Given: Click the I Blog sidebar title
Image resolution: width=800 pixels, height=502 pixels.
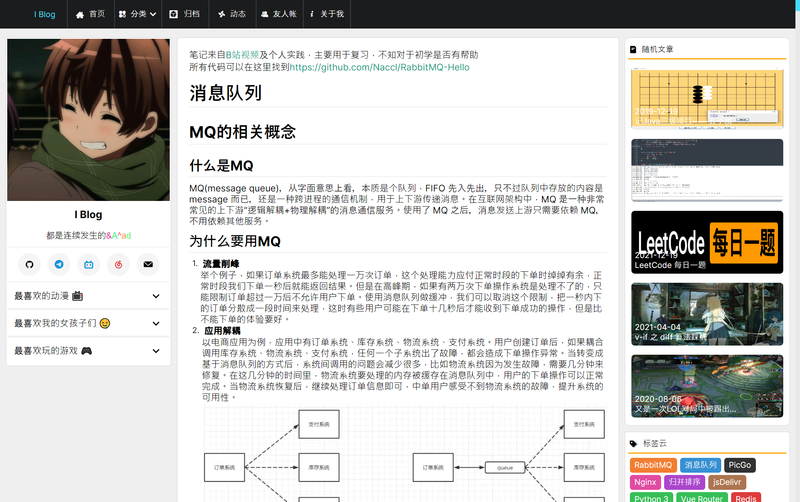Looking at the screenshot, I should (88, 215).
